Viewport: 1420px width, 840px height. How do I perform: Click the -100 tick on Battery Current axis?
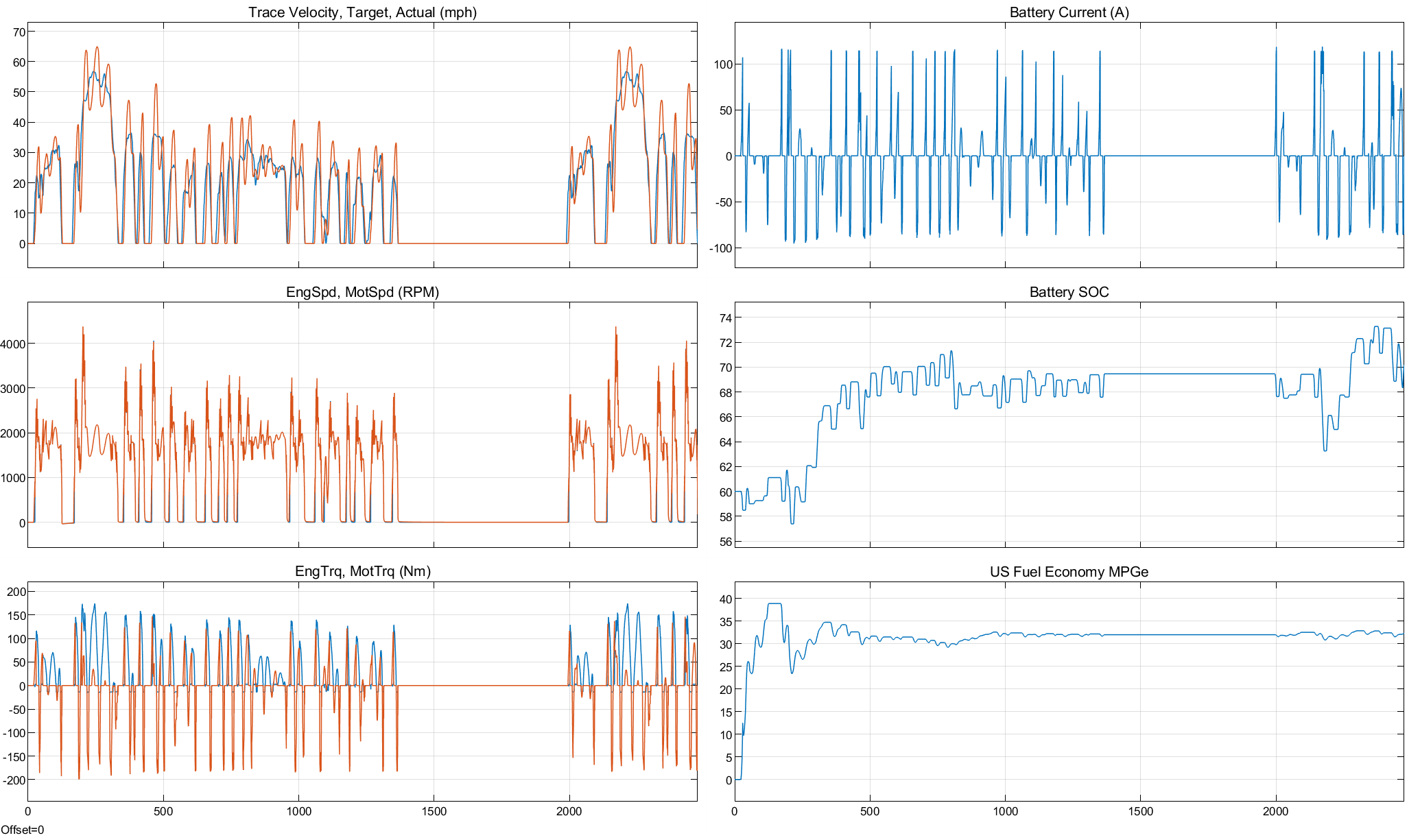(x=720, y=248)
